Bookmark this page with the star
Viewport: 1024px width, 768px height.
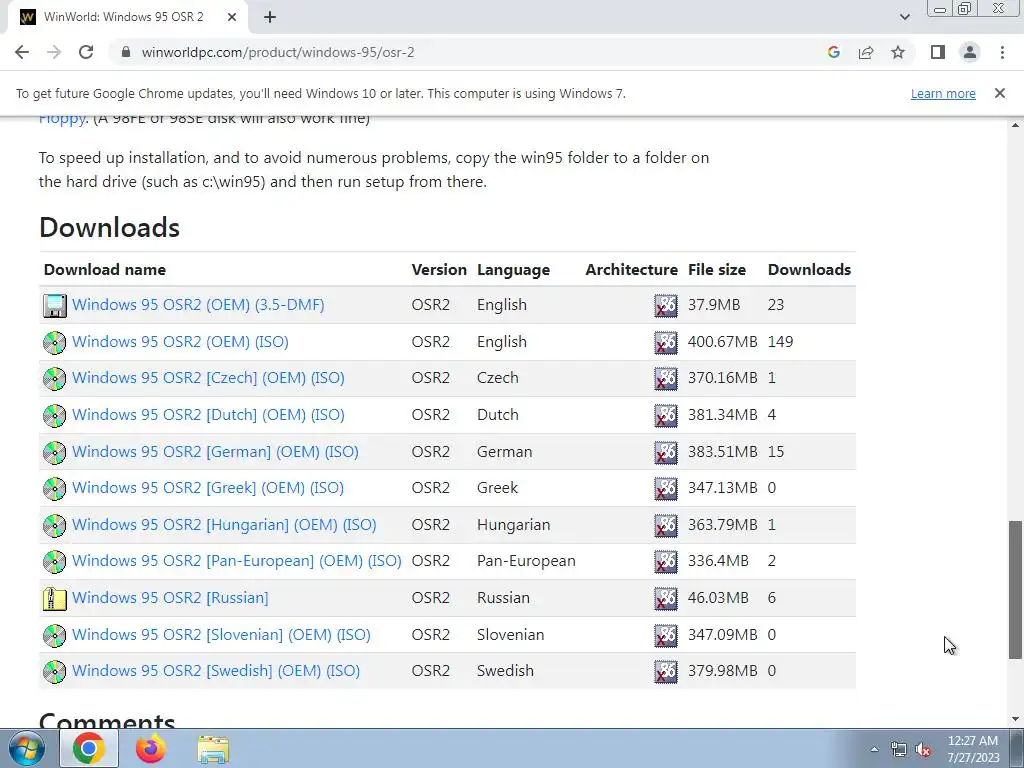tap(898, 52)
